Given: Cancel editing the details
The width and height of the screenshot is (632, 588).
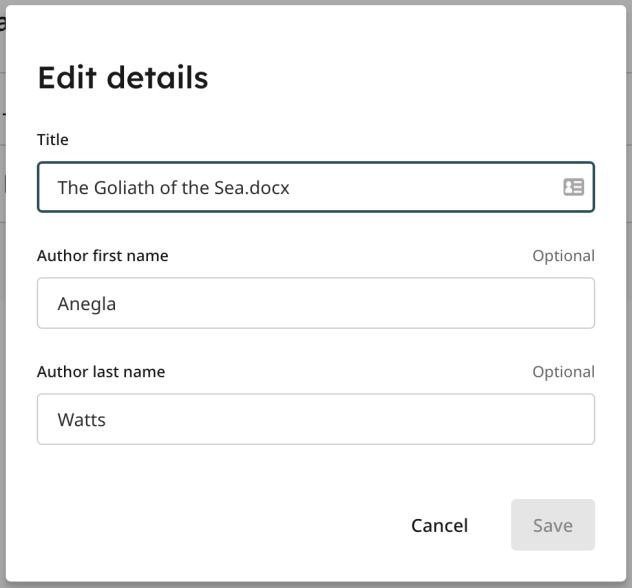Looking at the screenshot, I should pyautogui.click(x=439, y=525).
